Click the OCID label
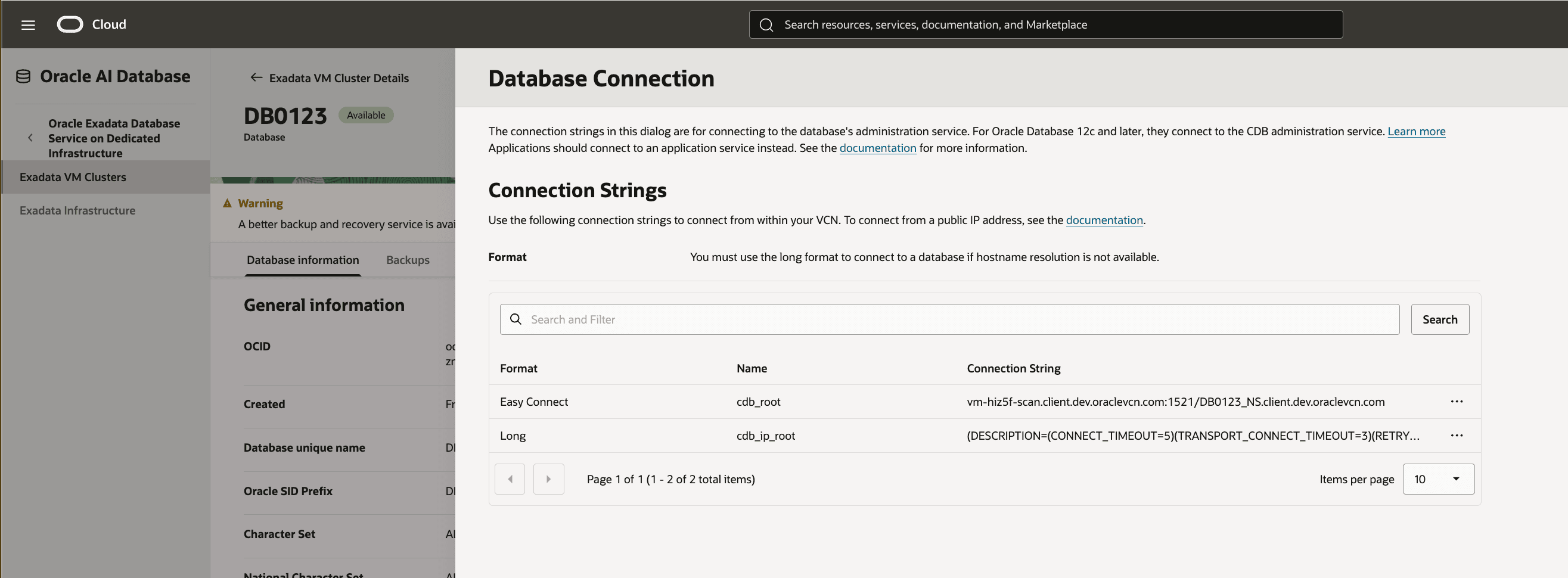This screenshot has height=578, width=1568. pyautogui.click(x=257, y=346)
